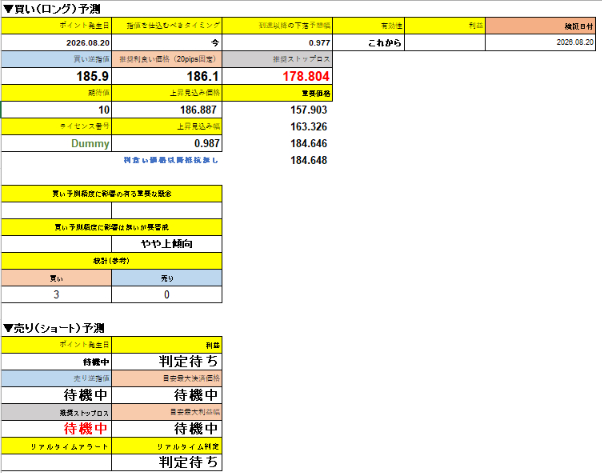602x473 pixels.
Task: Click the long-section date cell '2026.08.20' under ポイント発生日
Action: pos(56,43)
